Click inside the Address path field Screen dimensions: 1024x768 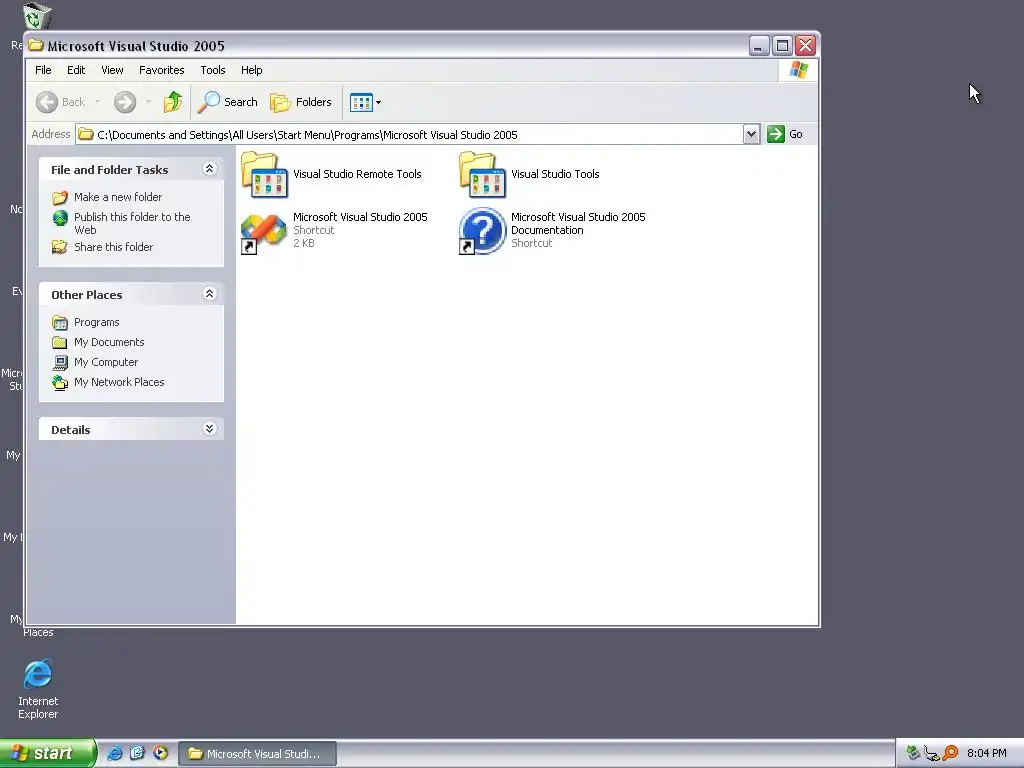(x=409, y=135)
